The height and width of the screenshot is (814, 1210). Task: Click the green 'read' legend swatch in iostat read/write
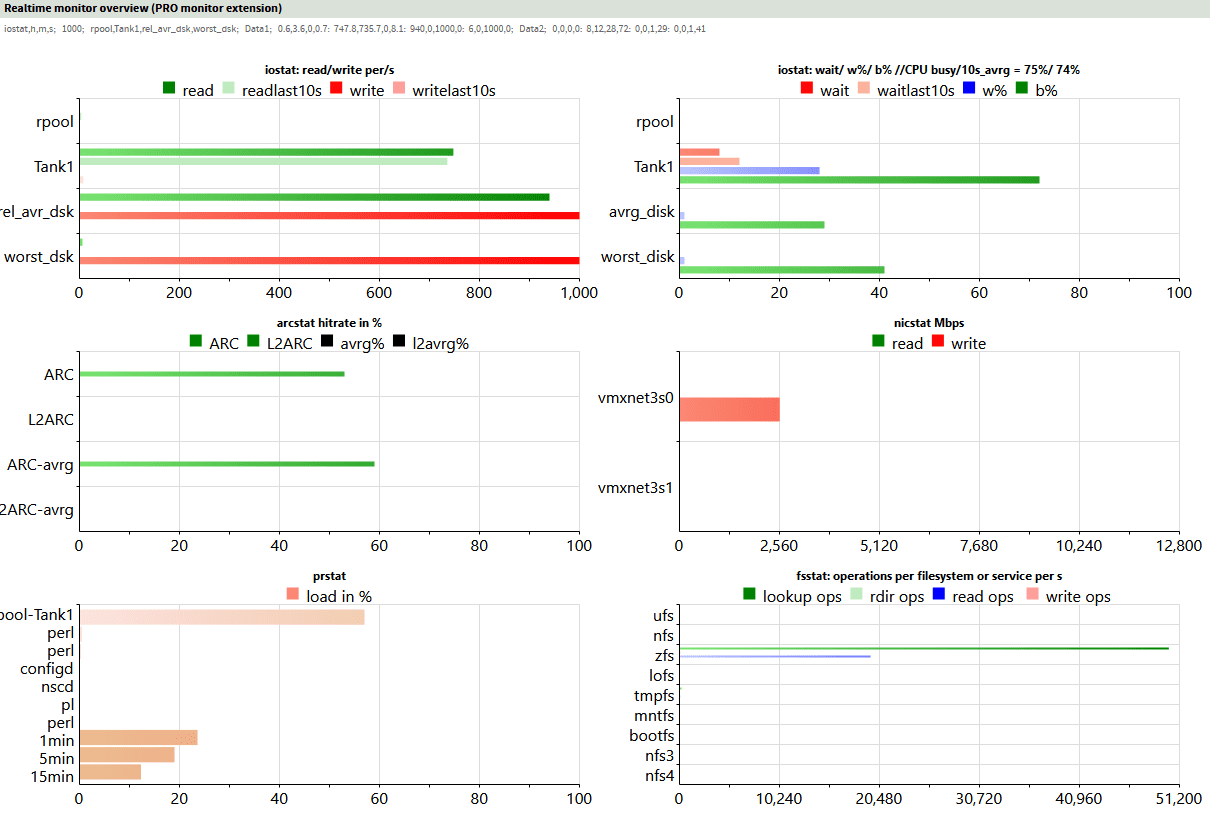(x=169, y=89)
